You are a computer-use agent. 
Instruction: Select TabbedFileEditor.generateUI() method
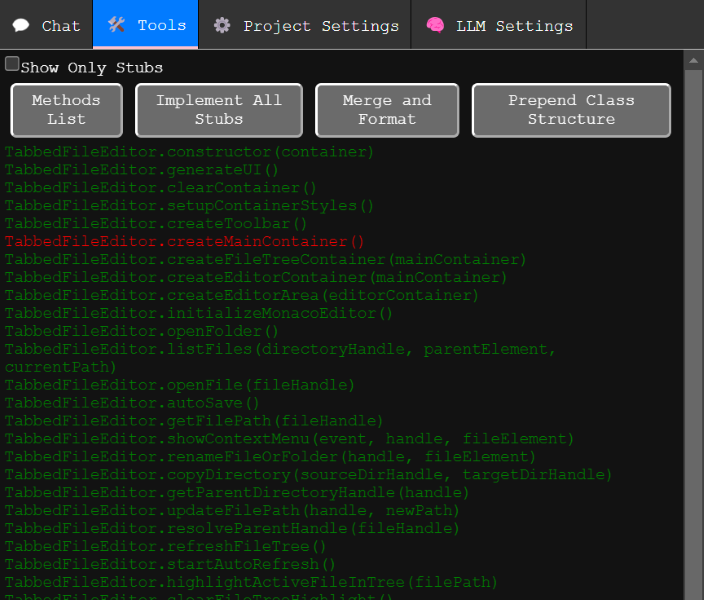coord(141,170)
